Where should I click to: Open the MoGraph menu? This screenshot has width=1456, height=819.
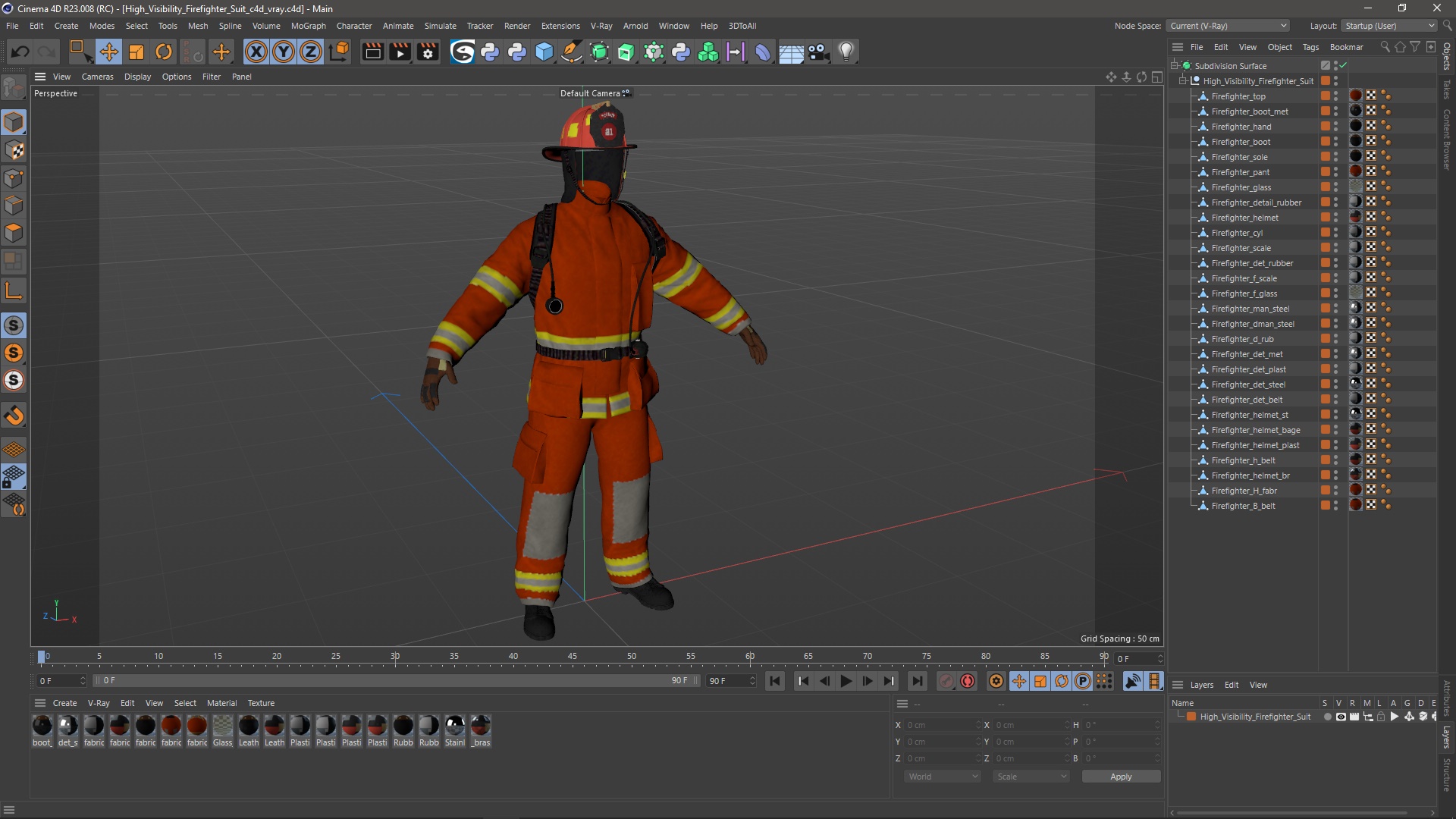click(x=308, y=26)
